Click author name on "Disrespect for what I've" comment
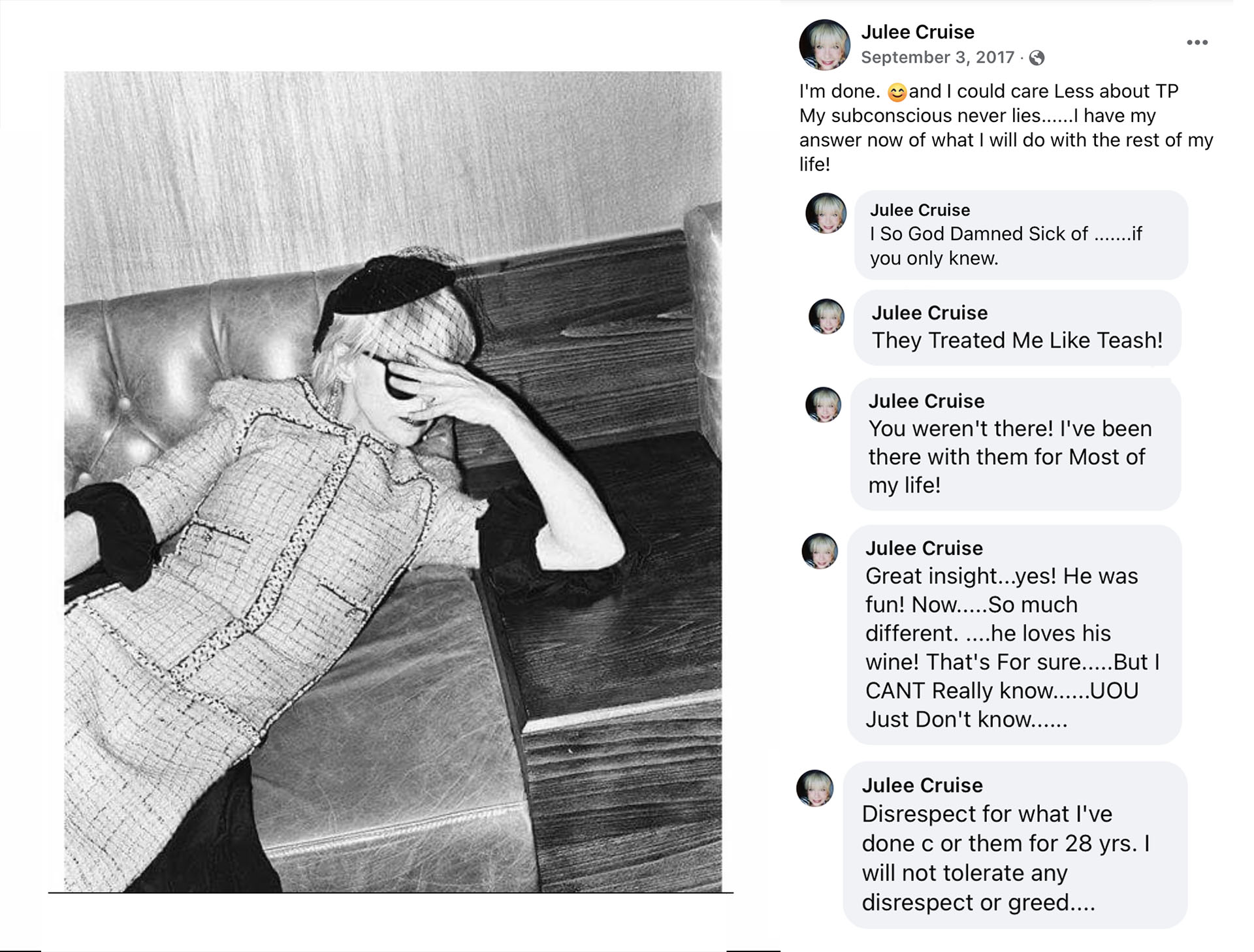The height and width of the screenshot is (952, 1254). (x=922, y=785)
